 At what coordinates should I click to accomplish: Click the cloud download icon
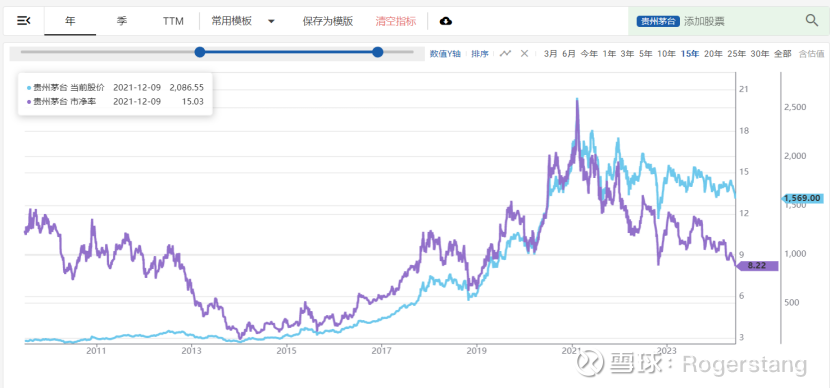[x=446, y=21]
